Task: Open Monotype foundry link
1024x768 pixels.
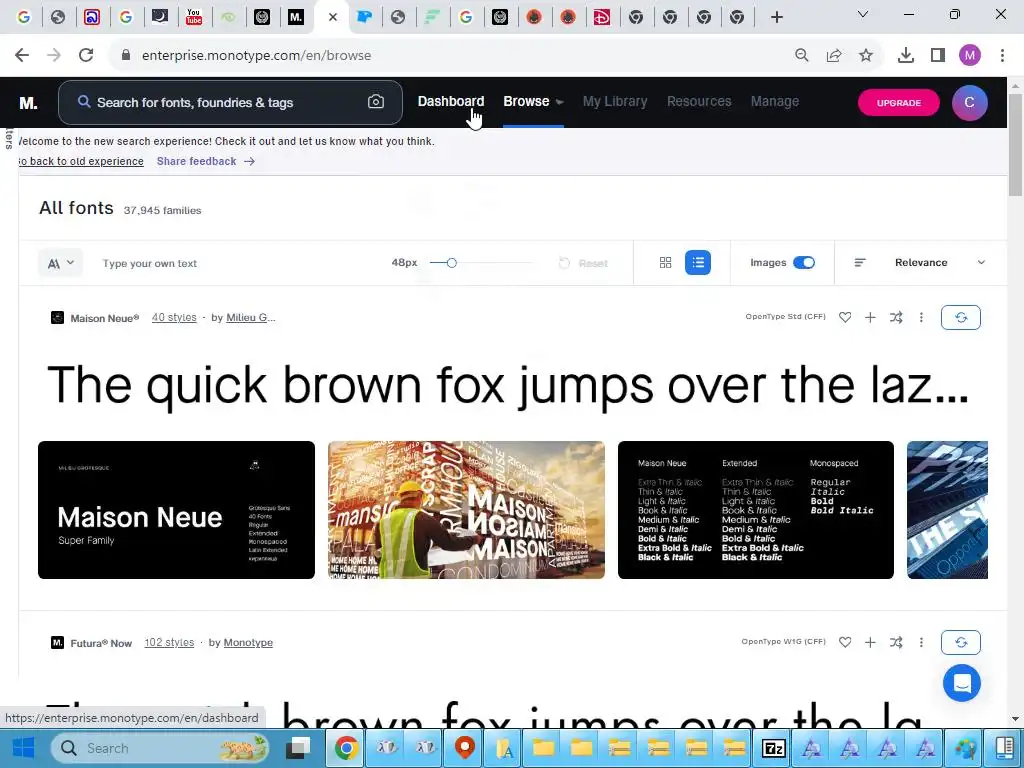Action: [x=248, y=643]
